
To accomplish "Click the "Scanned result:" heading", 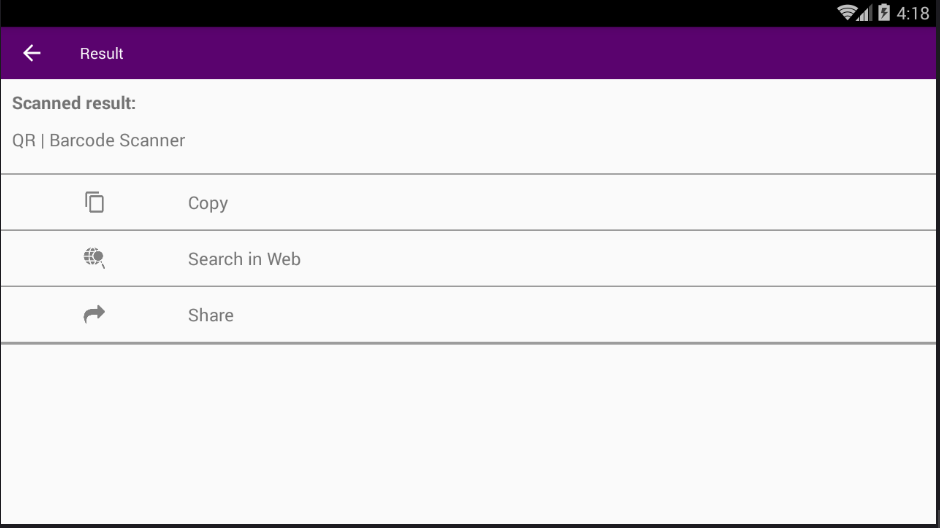I will pos(74,103).
